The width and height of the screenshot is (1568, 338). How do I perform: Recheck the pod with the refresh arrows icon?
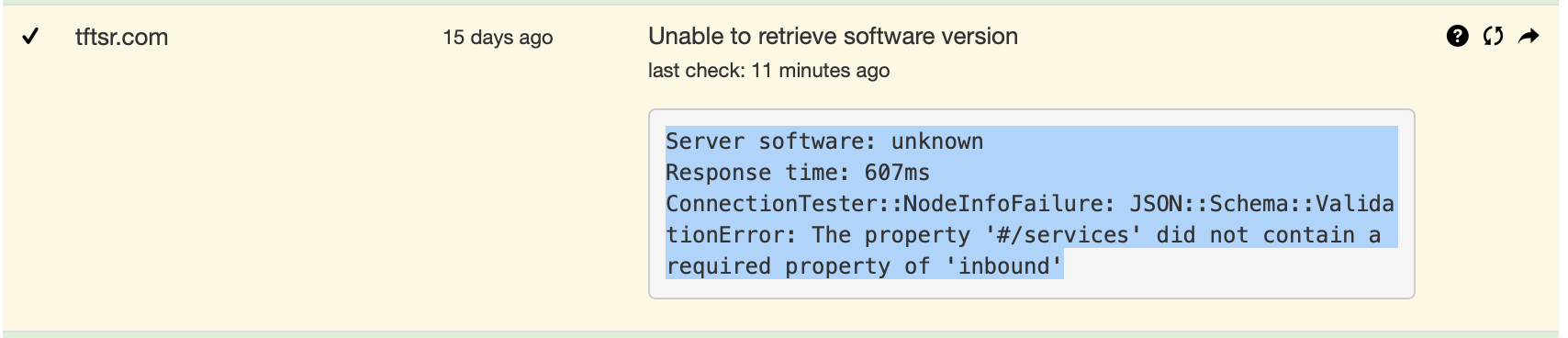point(1493,36)
